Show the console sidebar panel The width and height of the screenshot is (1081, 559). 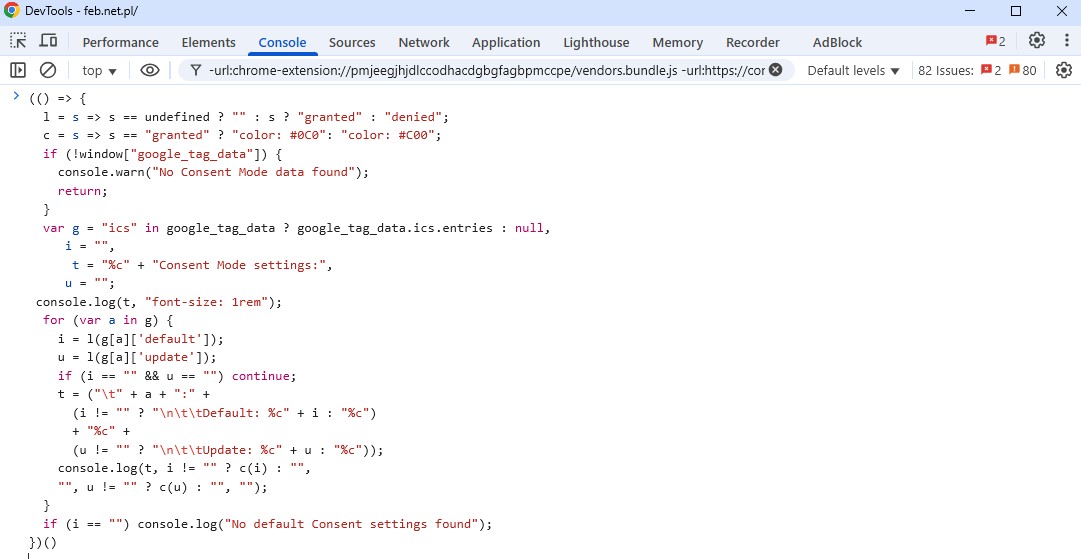18,70
